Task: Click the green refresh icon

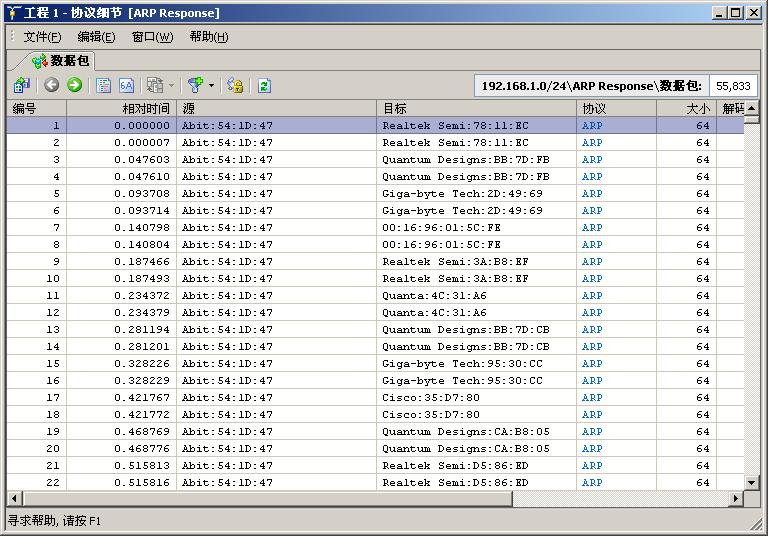Action: click(x=264, y=86)
